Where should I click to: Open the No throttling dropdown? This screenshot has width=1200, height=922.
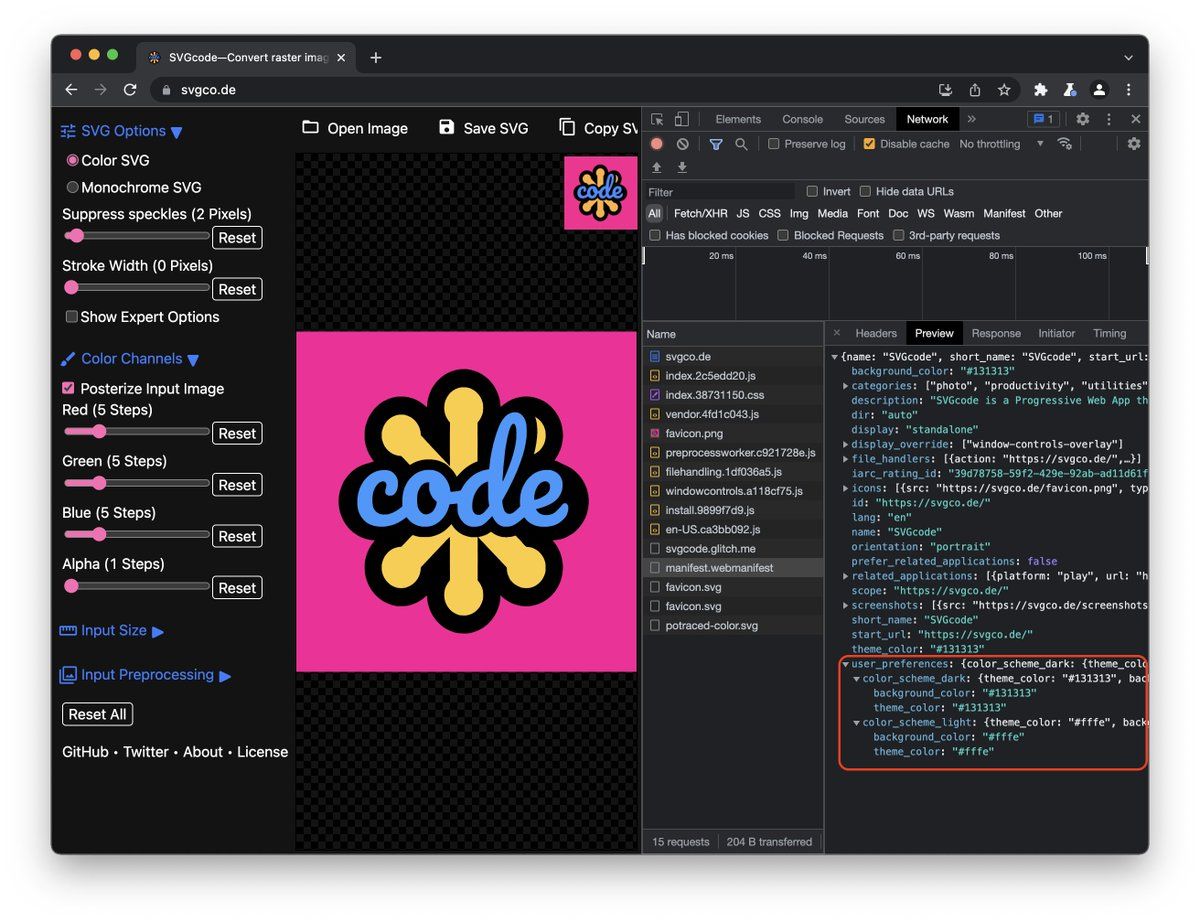pos(1000,144)
